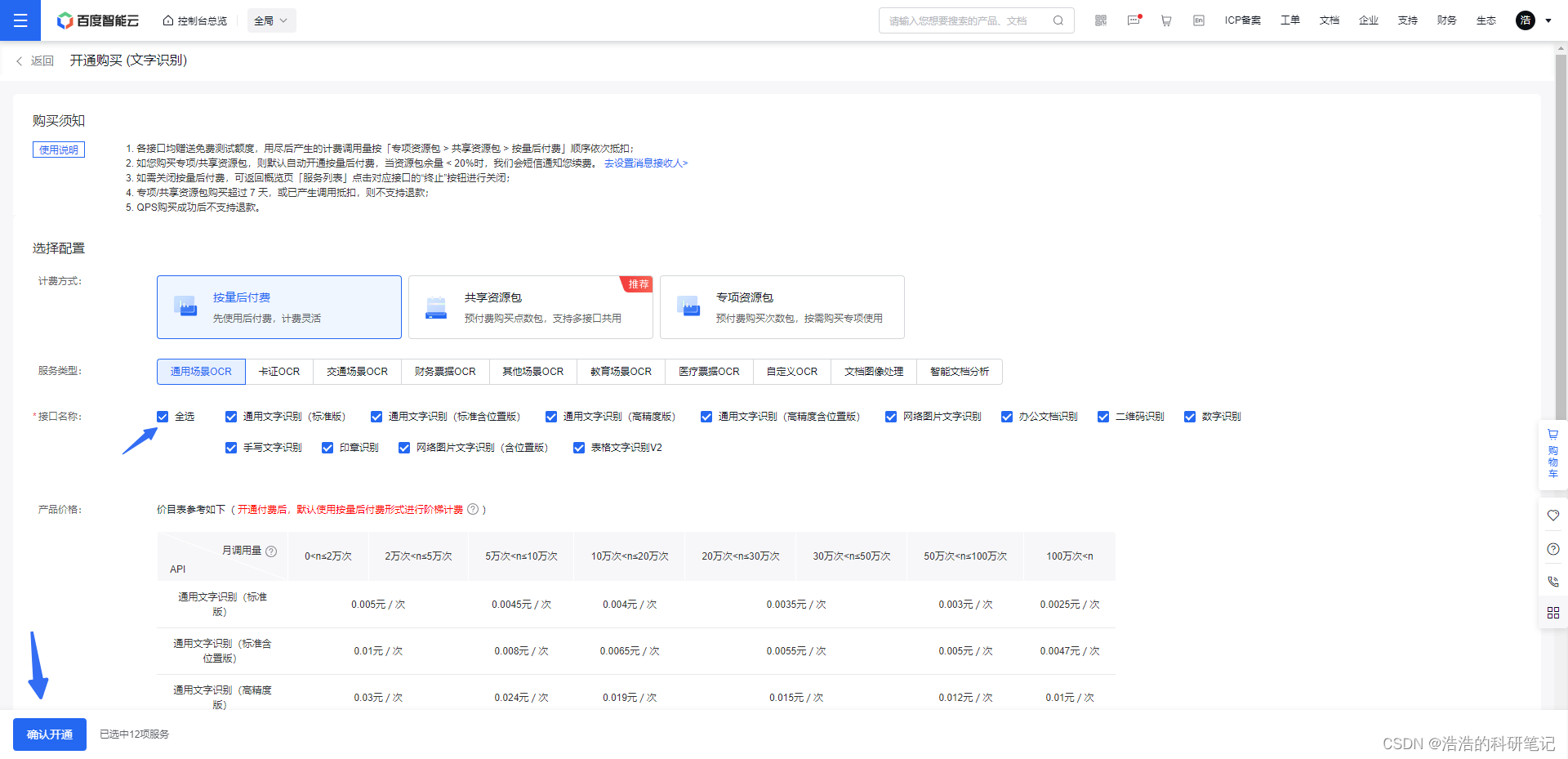Select the 通用场景OCR tab
The image size is (1568, 759).
click(x=201, y=372)
